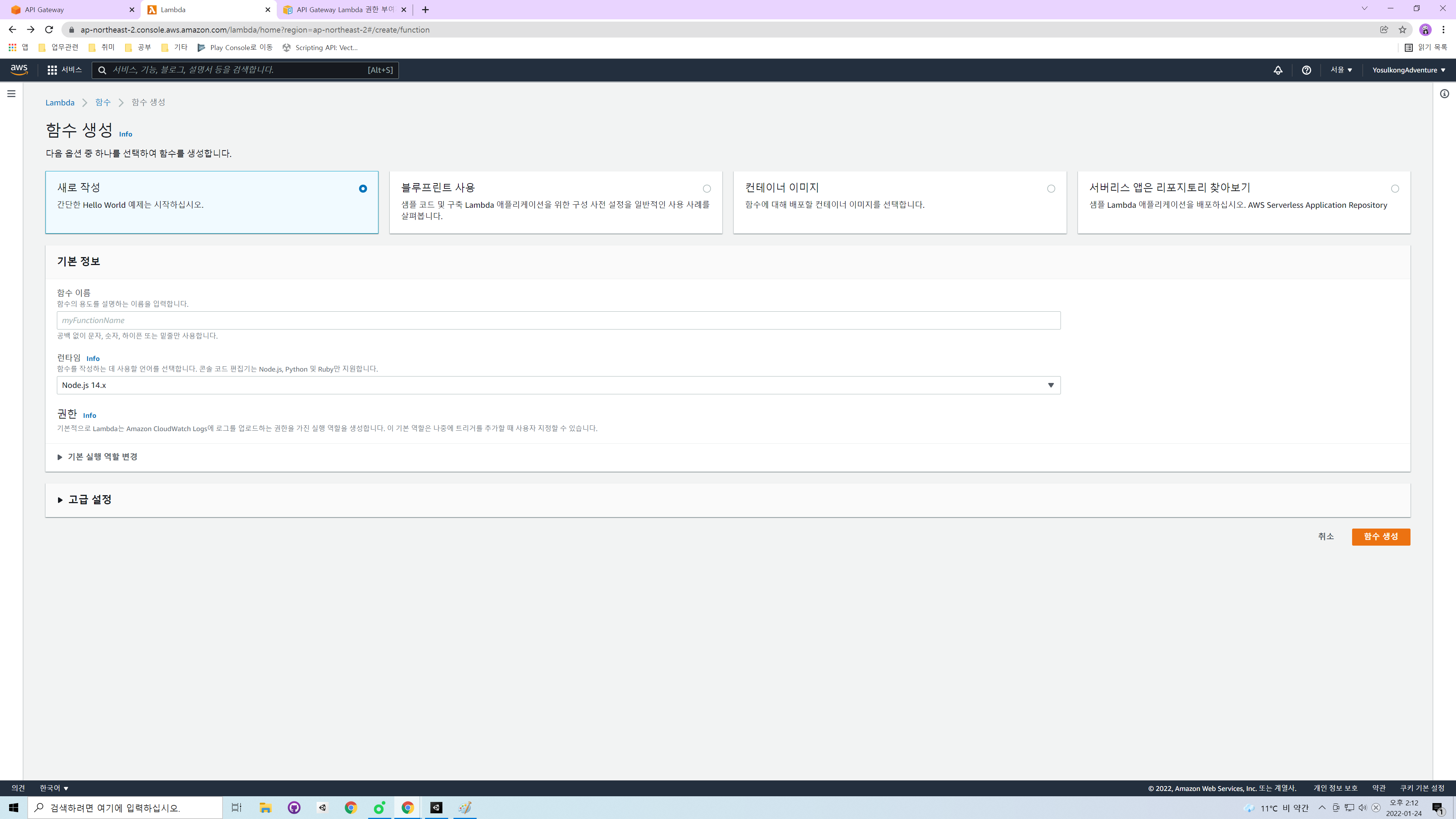Expand 기본 실행 역할 변경 section
The width and height of the screenshot is (1456, 819).
pos(97,457)
